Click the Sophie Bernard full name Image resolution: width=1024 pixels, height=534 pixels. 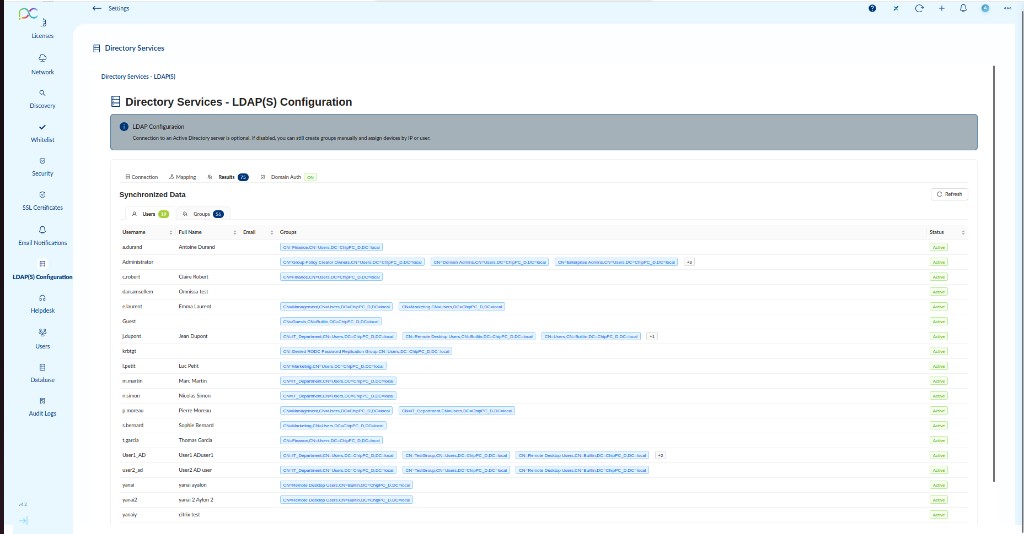tap(196, 425)
